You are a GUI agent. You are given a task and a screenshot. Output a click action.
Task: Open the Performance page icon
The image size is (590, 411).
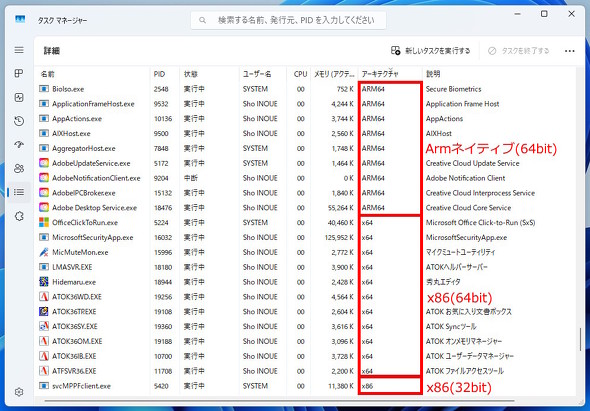click(19, 97)
